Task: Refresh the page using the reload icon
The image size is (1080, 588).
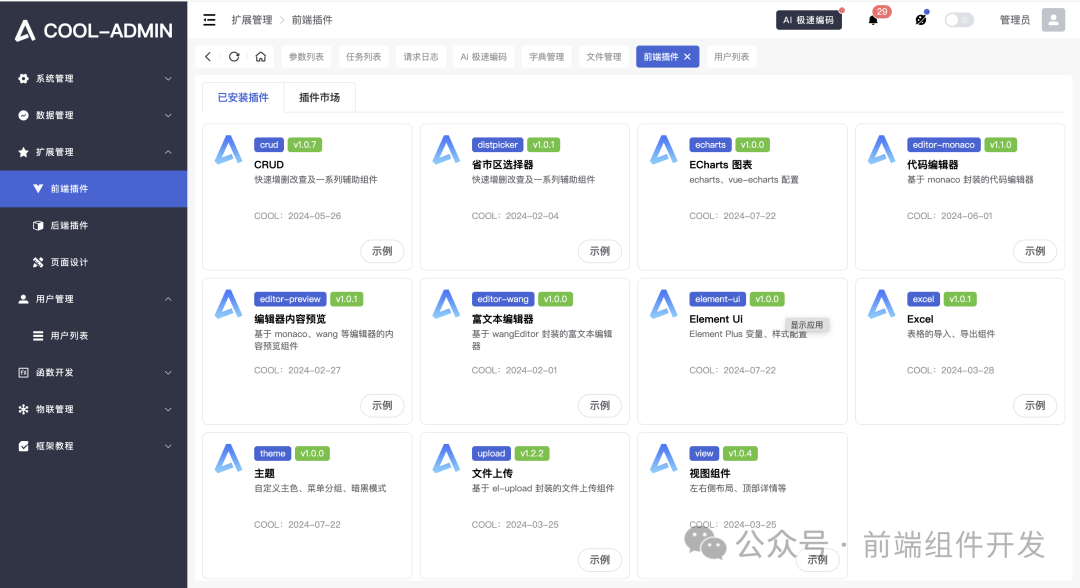Action: (234, 56)
